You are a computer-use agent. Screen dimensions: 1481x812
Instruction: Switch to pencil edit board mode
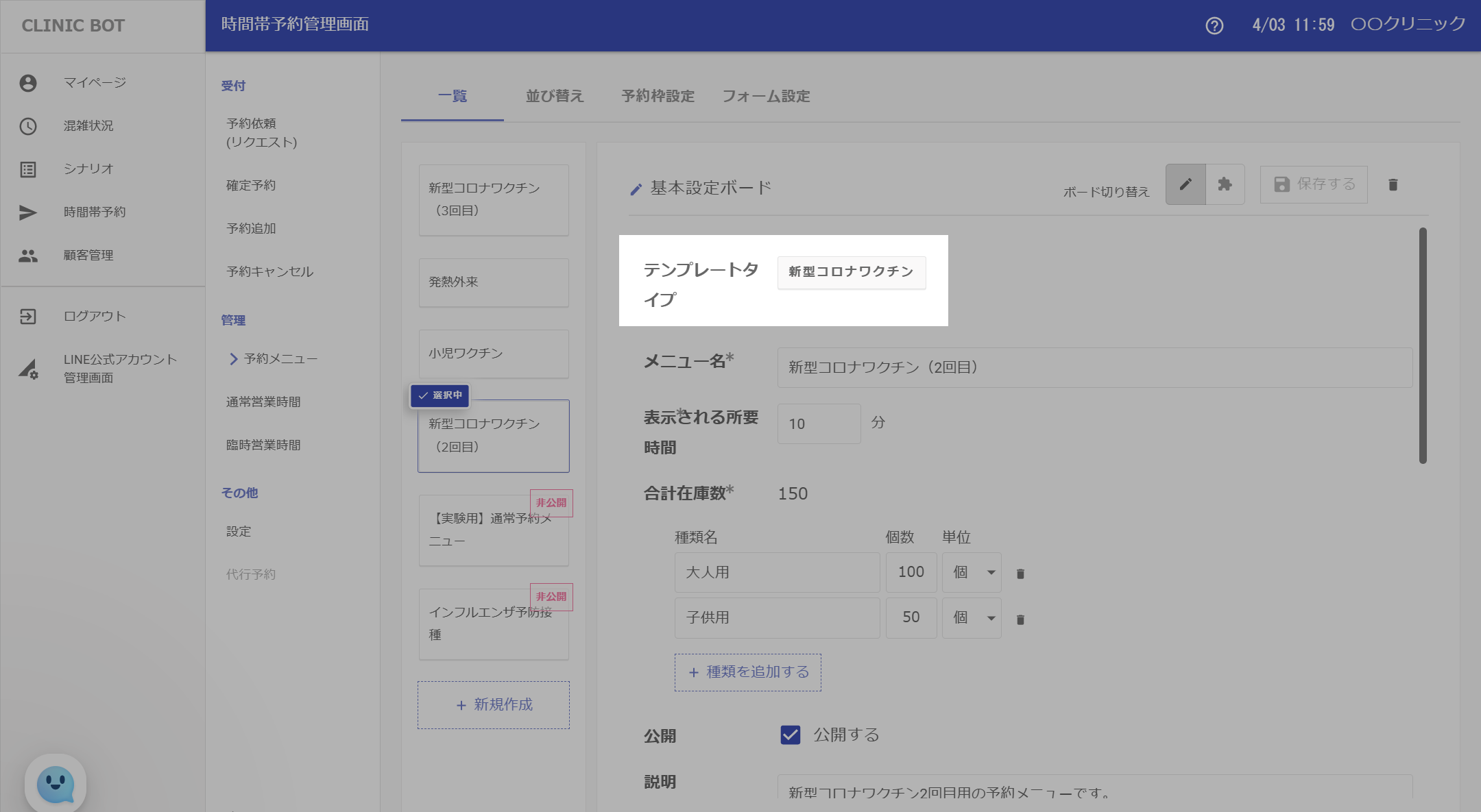coord(1185,184)
